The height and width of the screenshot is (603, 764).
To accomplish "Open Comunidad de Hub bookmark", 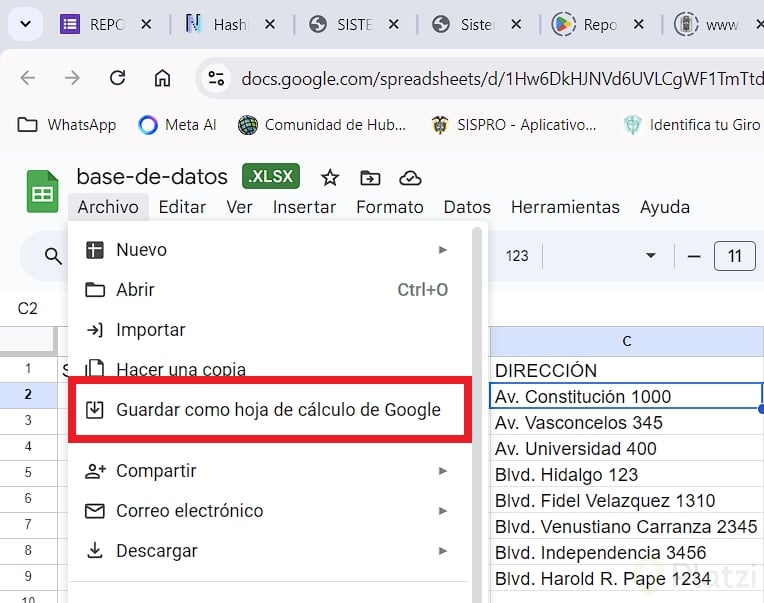I will click(x=322, y=125).
